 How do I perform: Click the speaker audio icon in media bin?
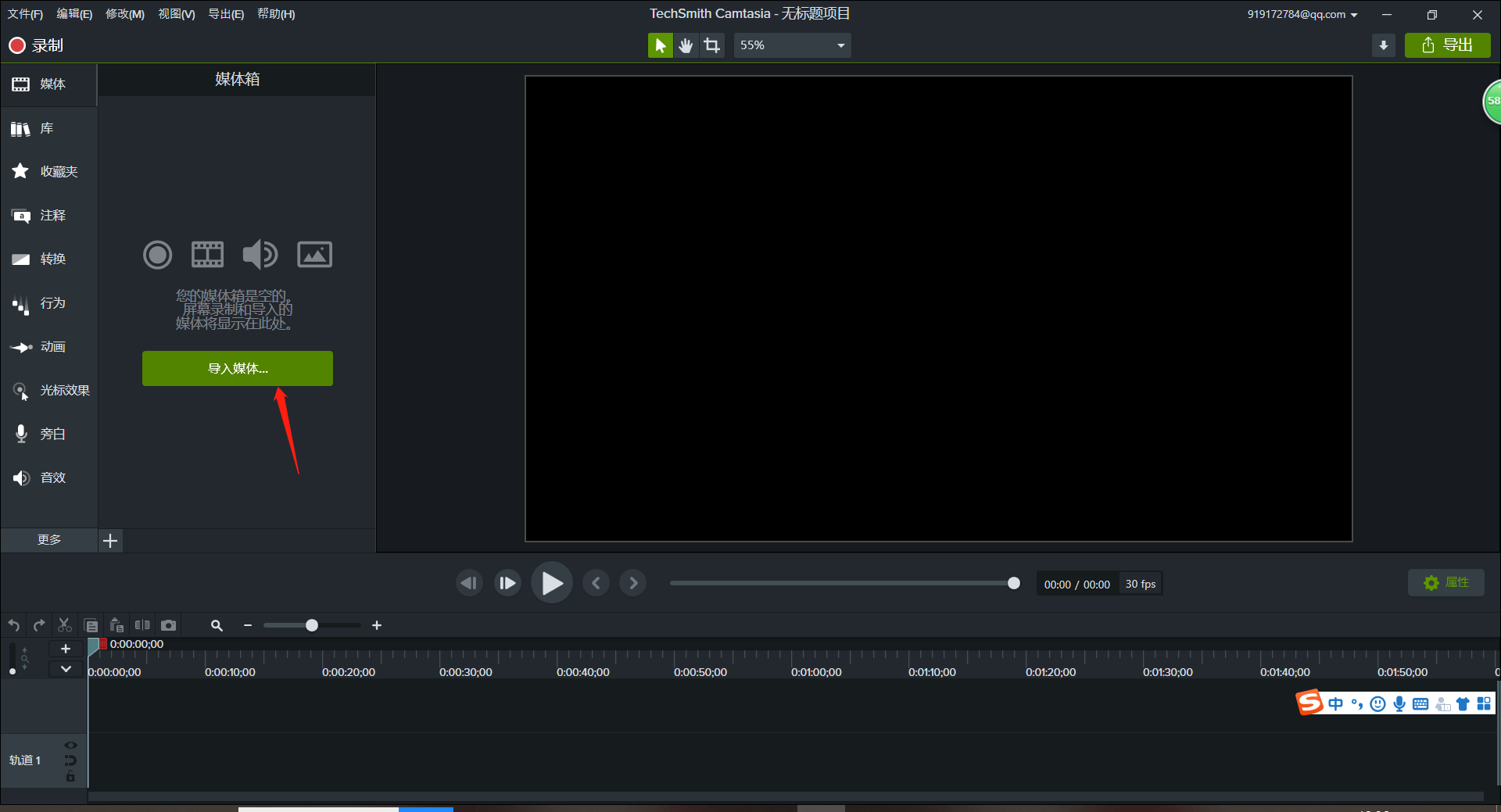[x=260, y=255]
